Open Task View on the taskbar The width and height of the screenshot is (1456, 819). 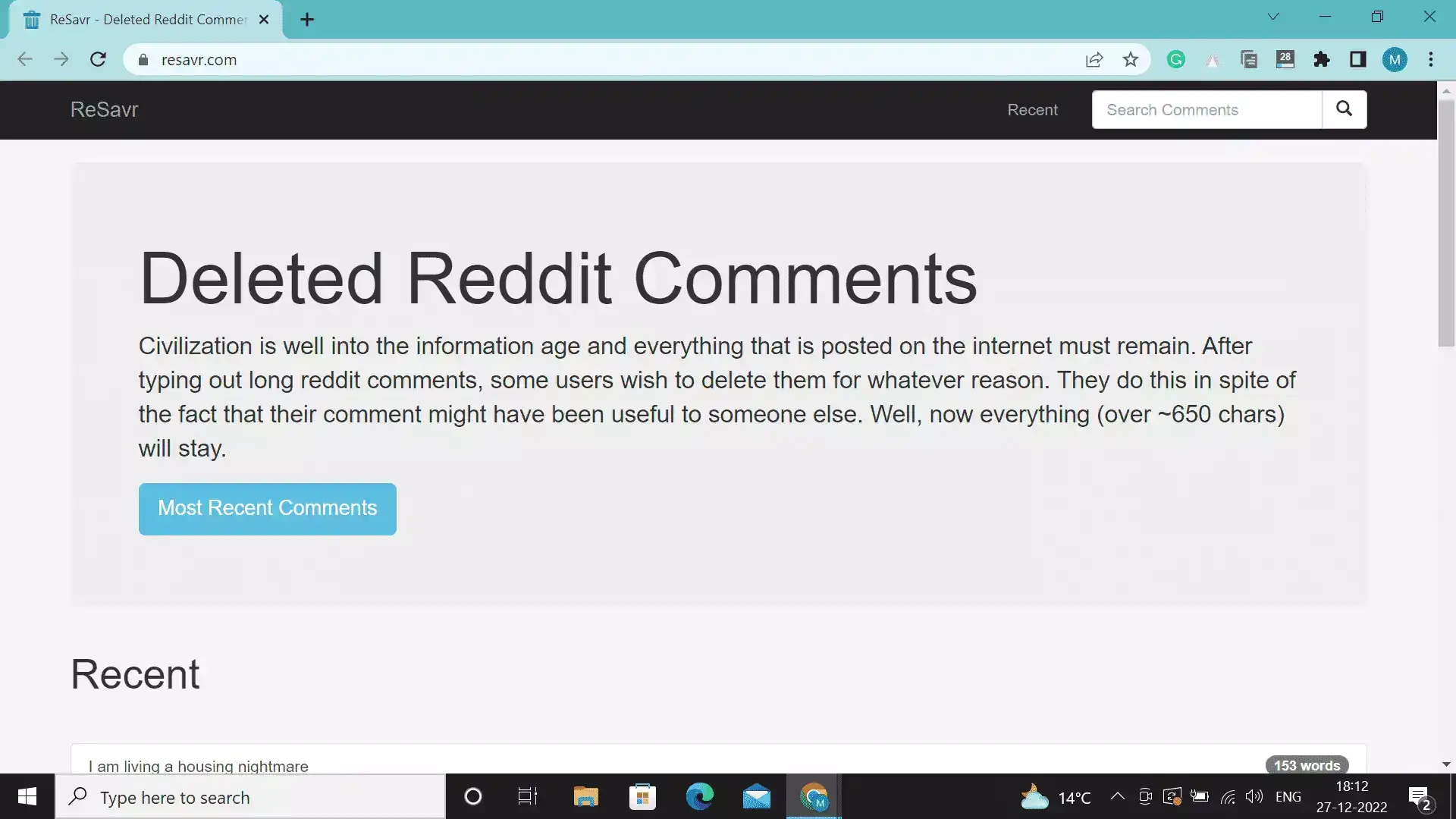pyautogui.click(x=528, y=796)
